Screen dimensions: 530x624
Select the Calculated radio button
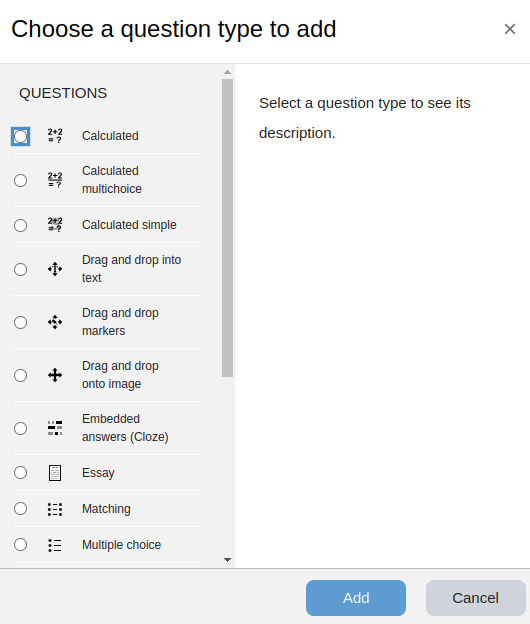click(x=20, y=136)
